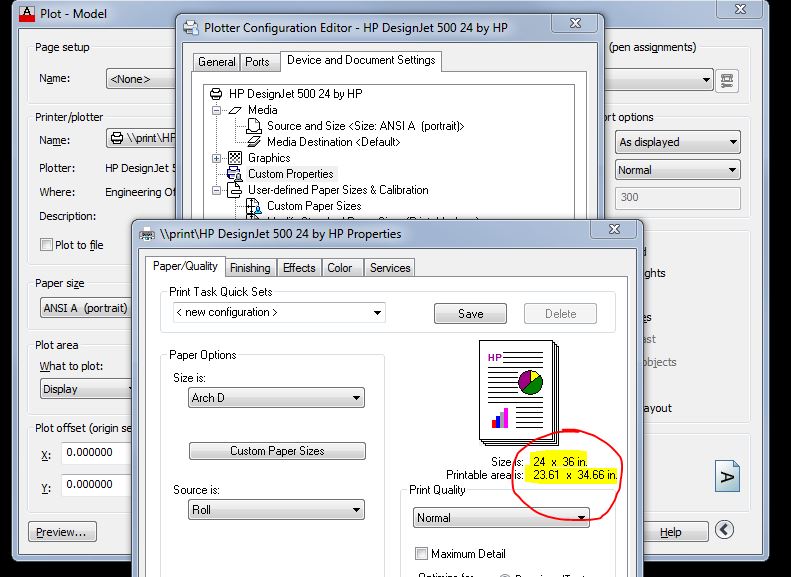Click the Graphics node icon

pos(235,158)
